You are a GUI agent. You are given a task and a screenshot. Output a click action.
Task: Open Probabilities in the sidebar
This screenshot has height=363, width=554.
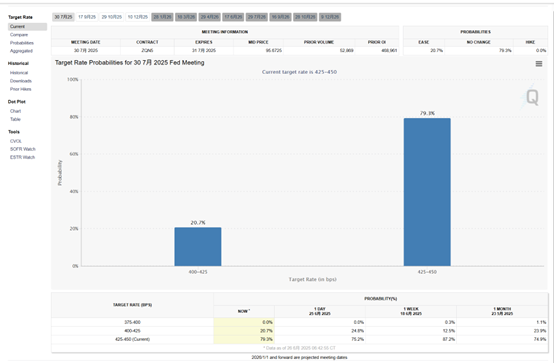22,43
